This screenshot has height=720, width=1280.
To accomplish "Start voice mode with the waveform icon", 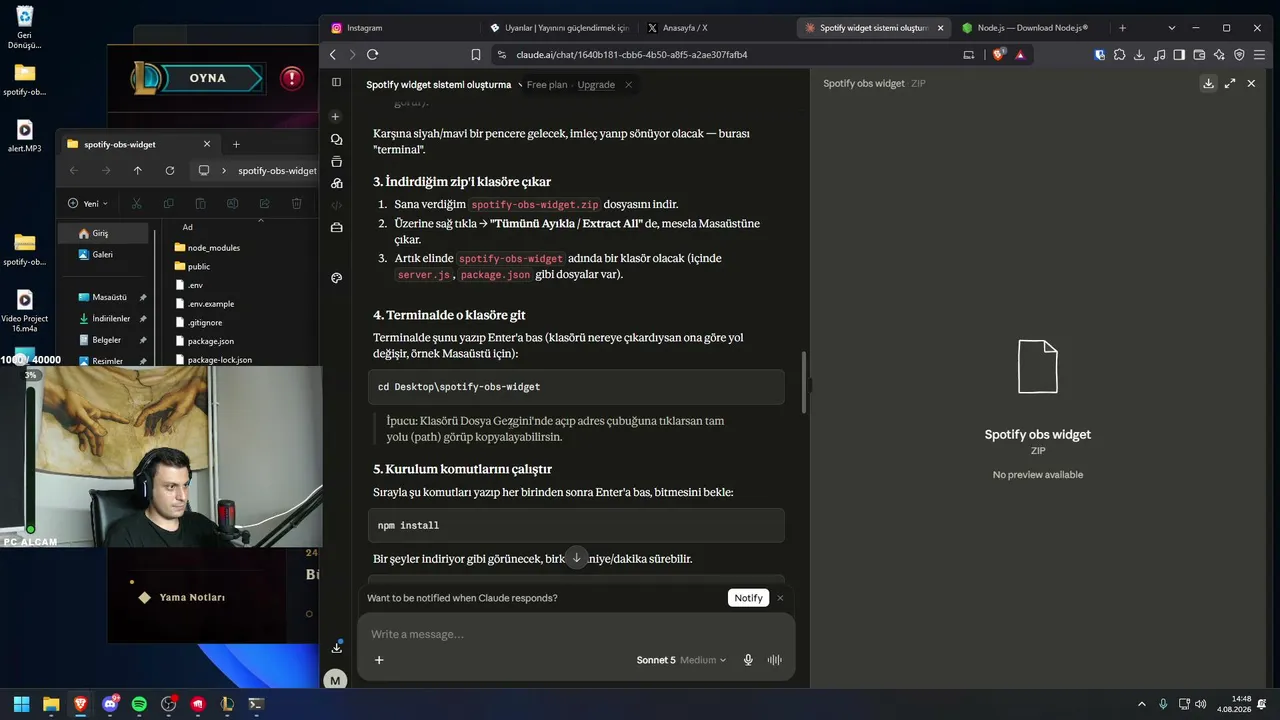I will coord(774,660).
